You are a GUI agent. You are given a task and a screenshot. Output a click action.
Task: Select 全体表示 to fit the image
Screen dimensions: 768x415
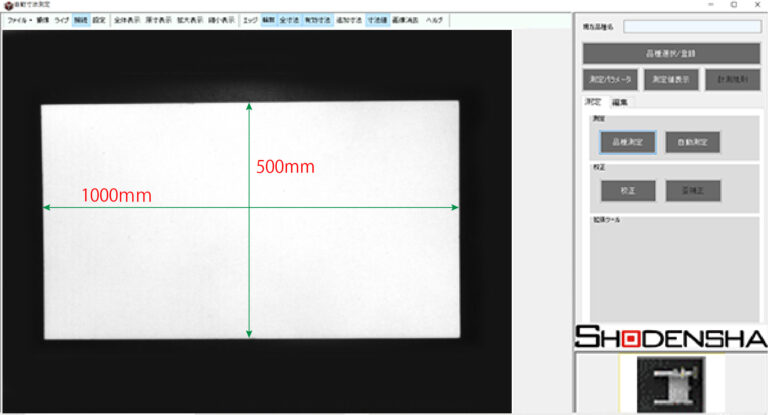(x=127, y=20)
